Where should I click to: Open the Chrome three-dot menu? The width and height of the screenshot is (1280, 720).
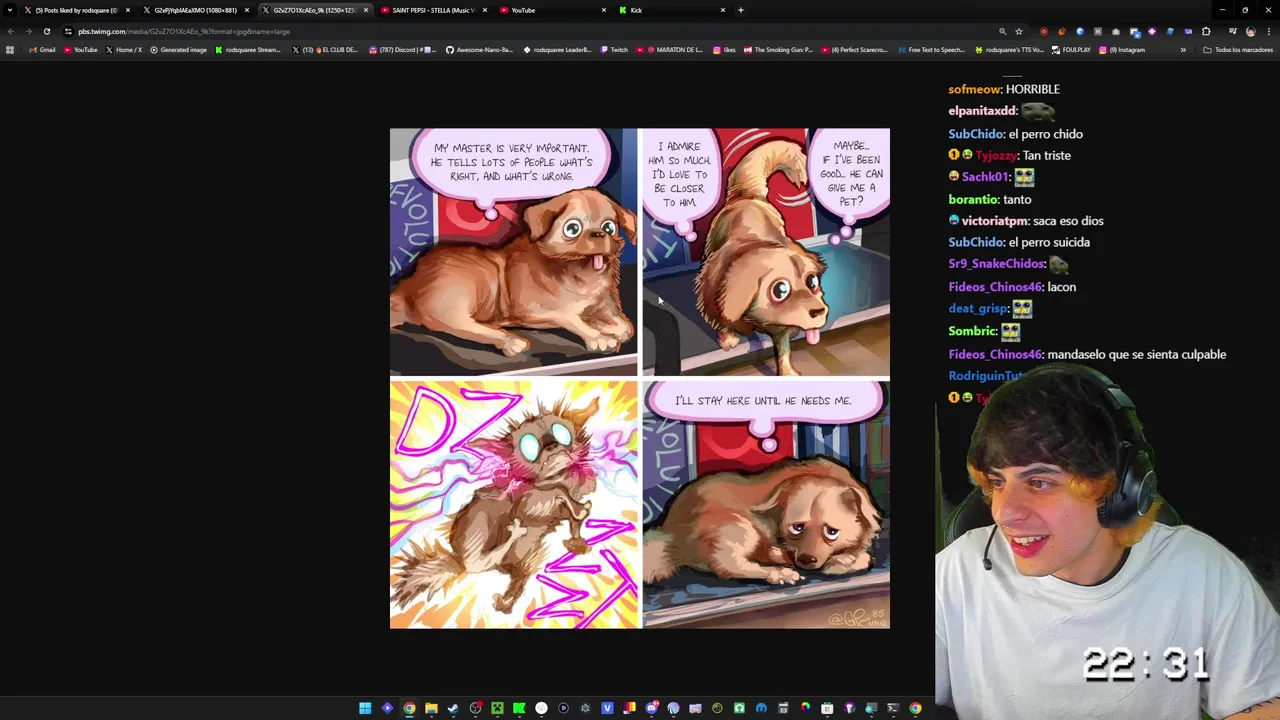(x=1268, y=31)
